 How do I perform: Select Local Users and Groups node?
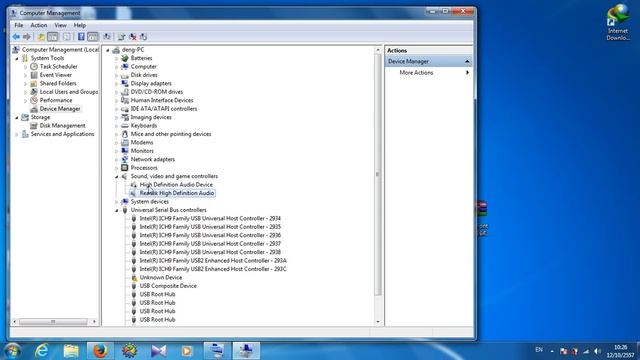[x=69, y=92]
